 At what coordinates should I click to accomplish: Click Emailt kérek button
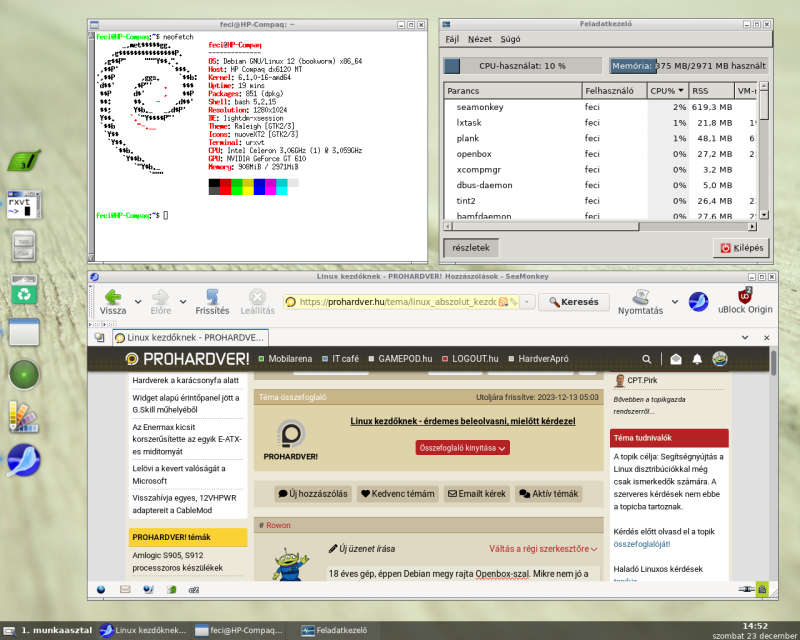[x=477, y=494]
